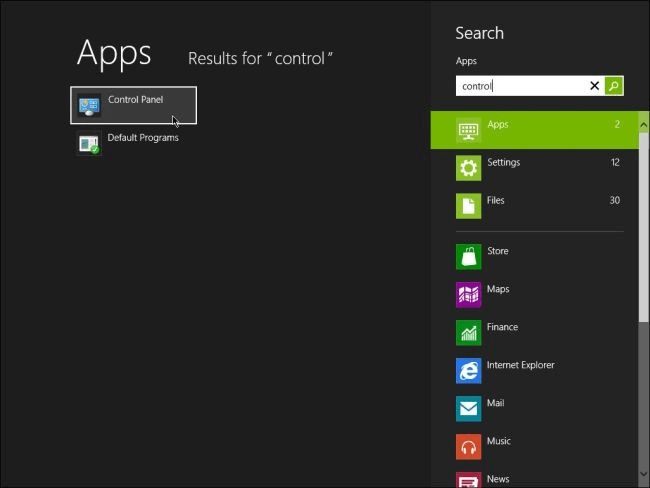Choose the Music headphones icon
This screenshot has height=488, width=650.
(468, 446)
